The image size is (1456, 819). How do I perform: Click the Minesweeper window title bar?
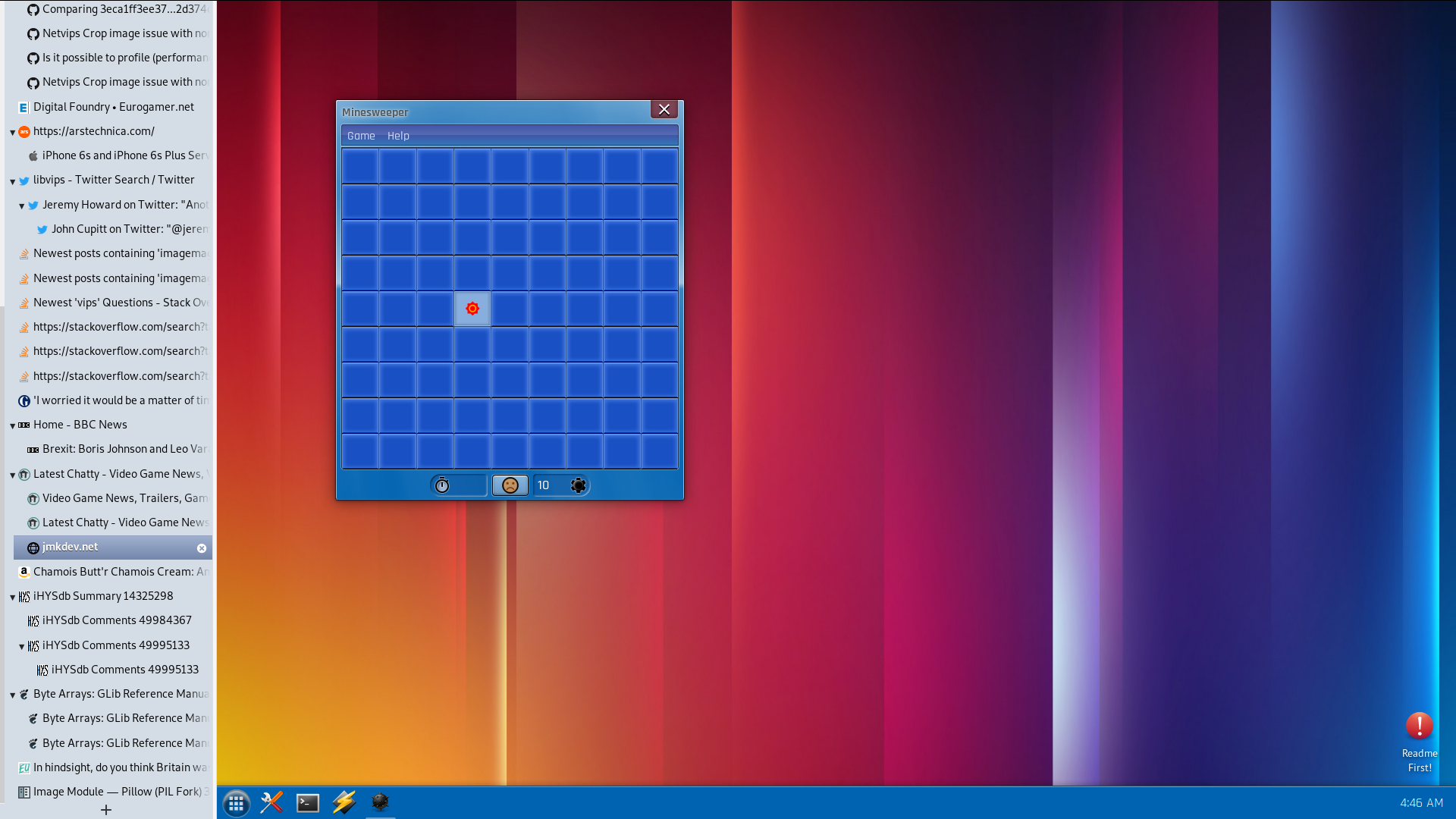pos(493,111)
